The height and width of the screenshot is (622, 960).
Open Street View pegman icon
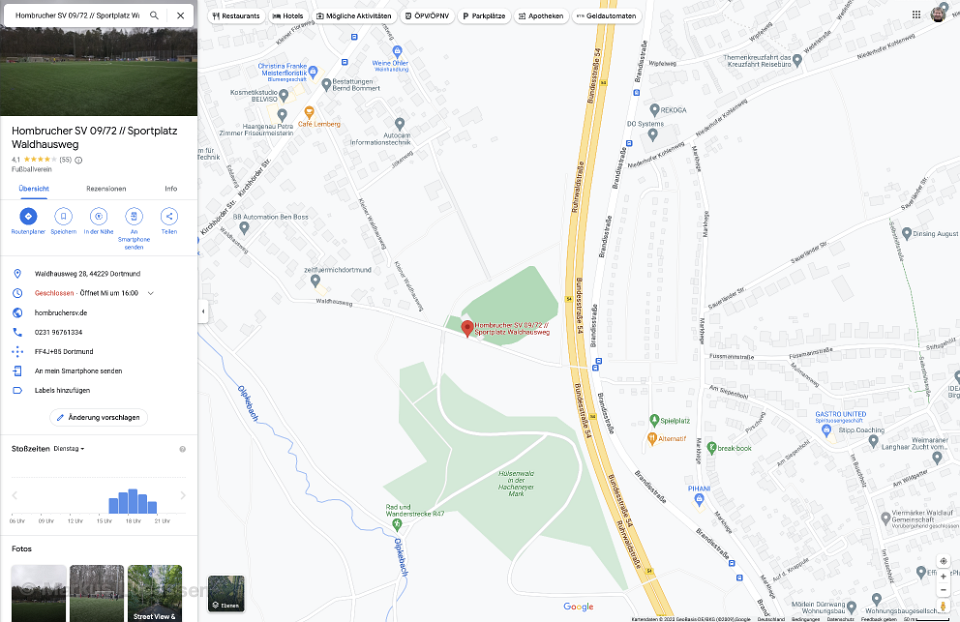(x=943, y=606)
